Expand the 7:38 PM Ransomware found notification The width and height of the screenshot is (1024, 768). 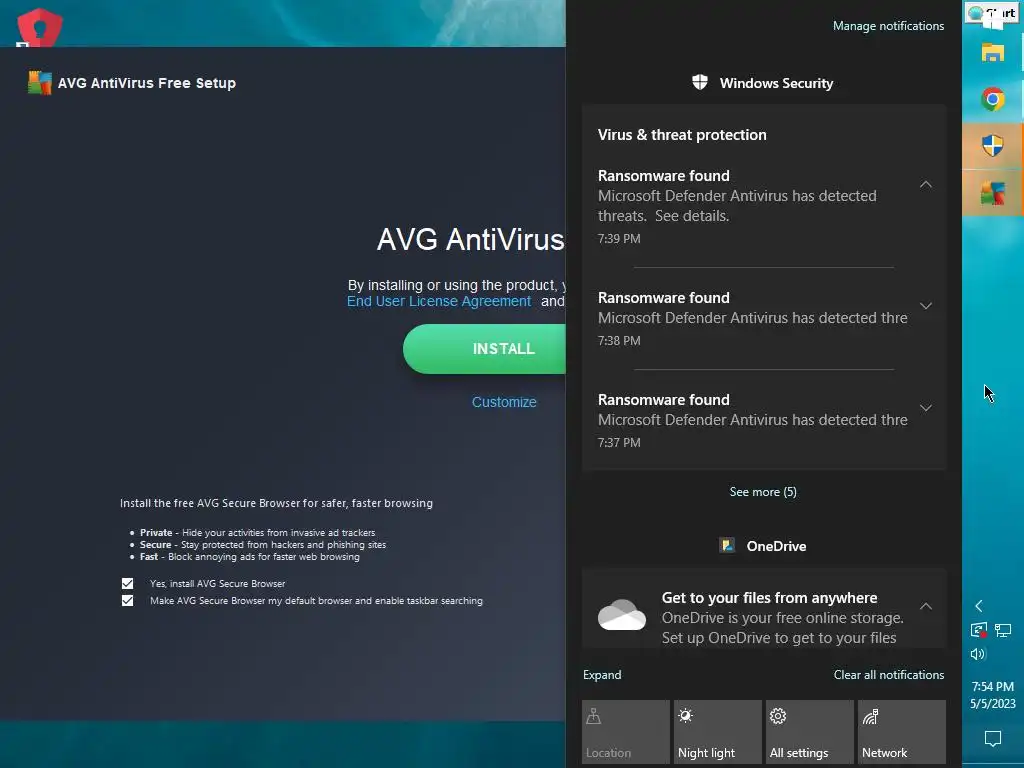[x=926, y=306]
